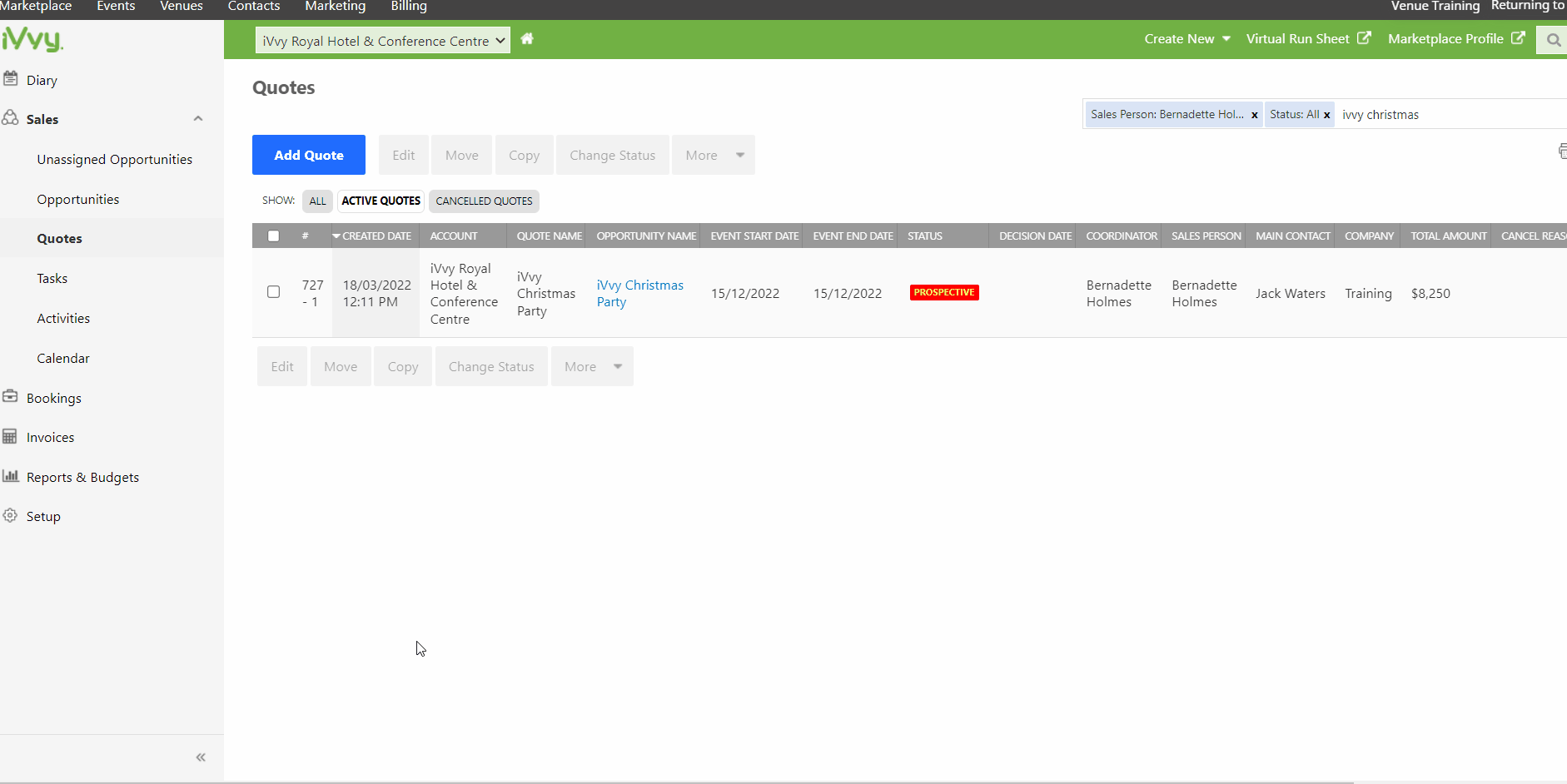Screen dimensions: 1567x784
Task: Sort by the Created Date column
Action: point(376,236)
